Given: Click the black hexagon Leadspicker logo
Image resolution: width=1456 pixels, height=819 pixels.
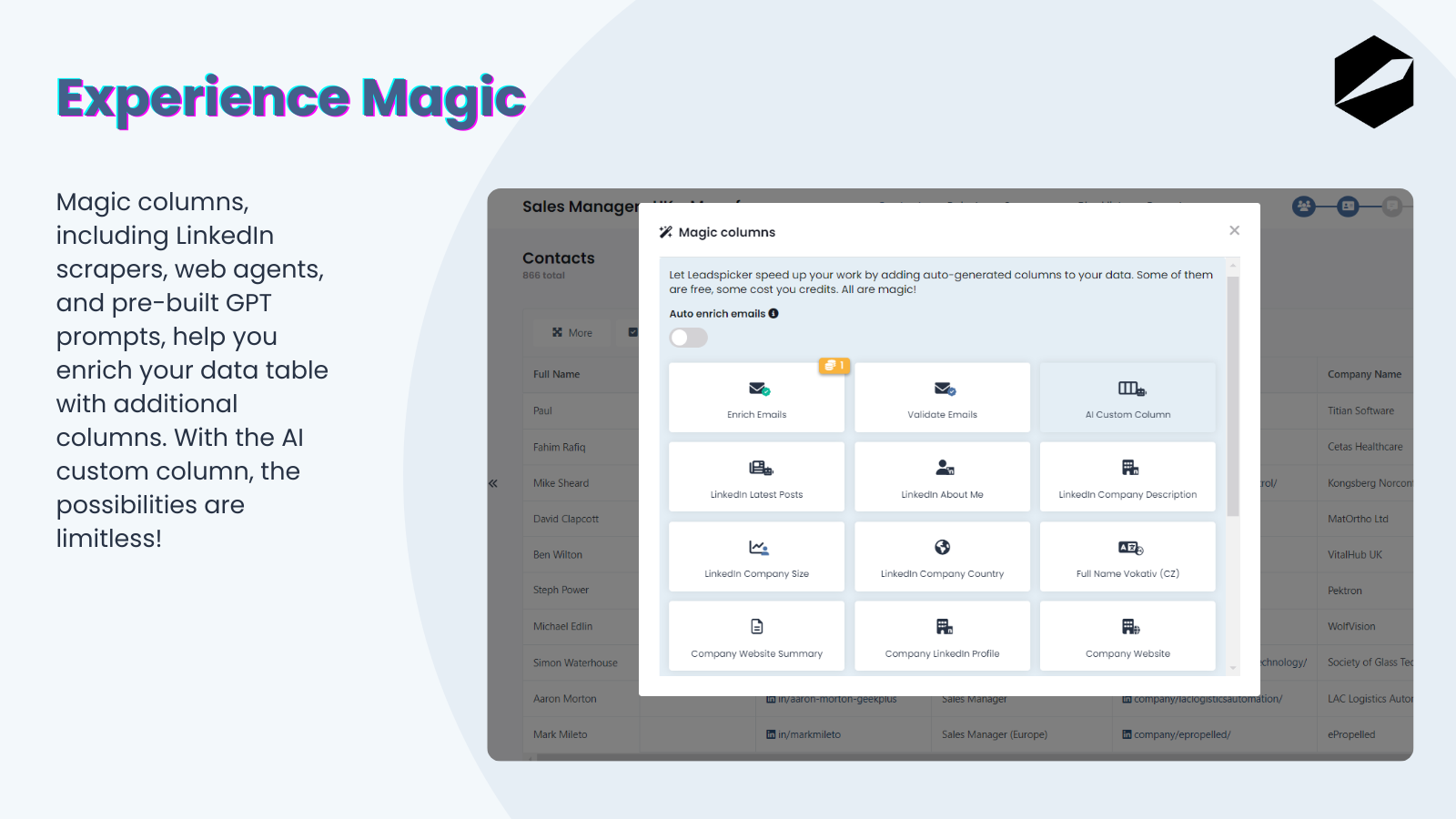Looking at the screenshot, I should 1374,82.
